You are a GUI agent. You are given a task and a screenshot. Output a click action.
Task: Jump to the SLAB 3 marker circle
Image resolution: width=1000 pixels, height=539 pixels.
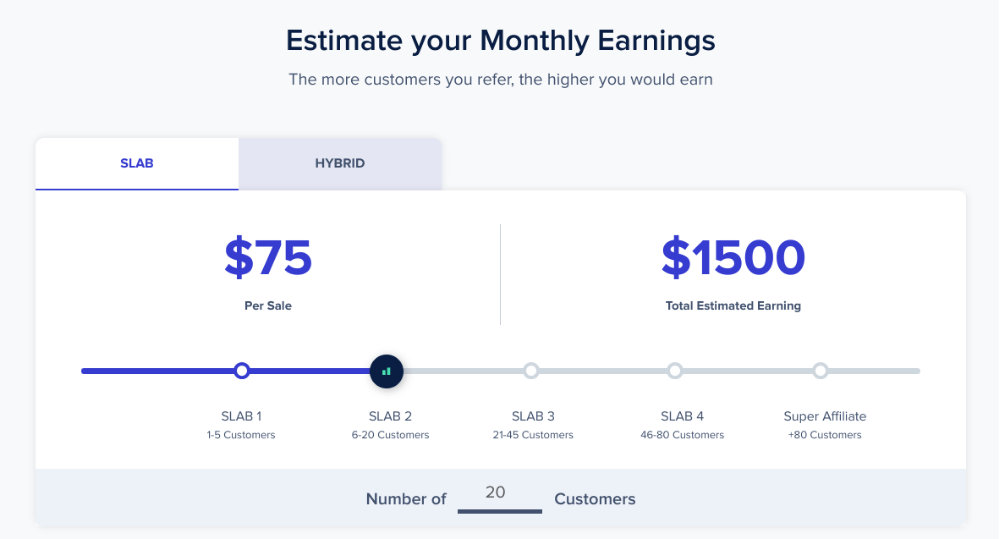pos(531,371)
